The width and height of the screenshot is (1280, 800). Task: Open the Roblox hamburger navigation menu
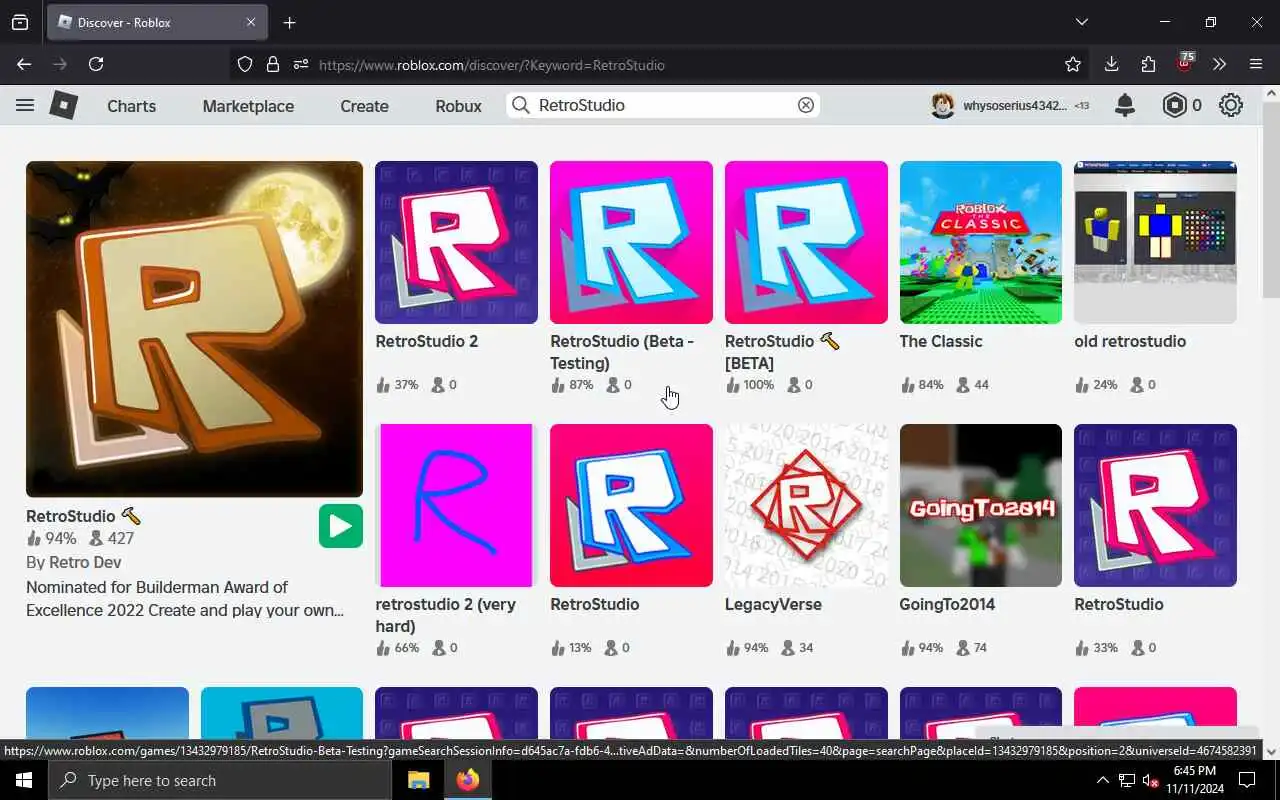tap(25, 105)
